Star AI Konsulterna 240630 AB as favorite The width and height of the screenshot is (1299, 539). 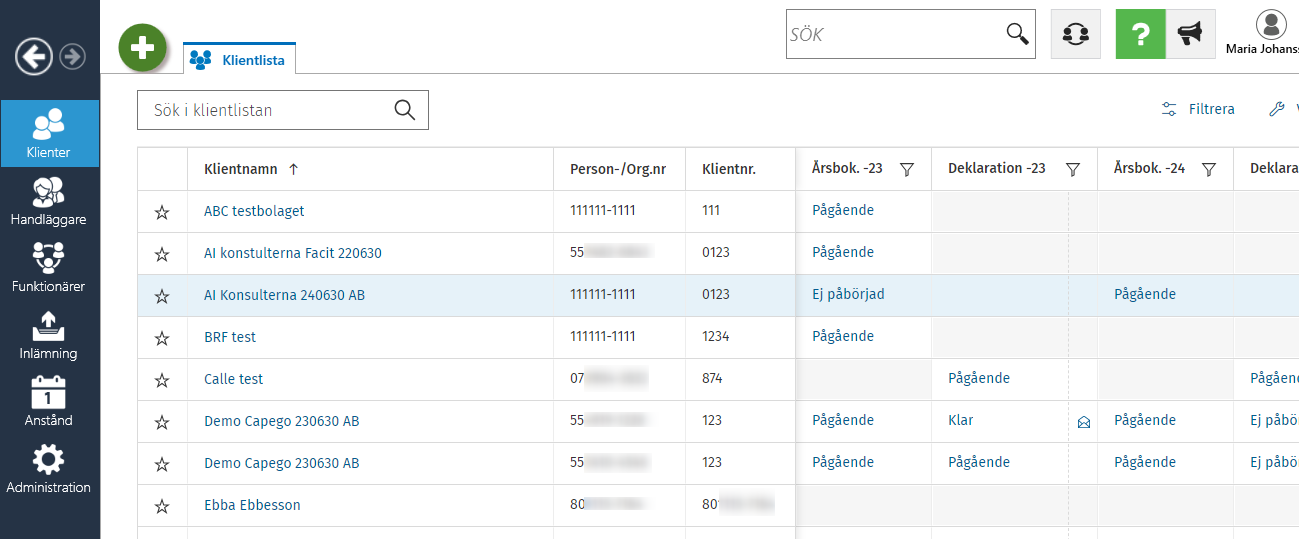tap(162, 296)
